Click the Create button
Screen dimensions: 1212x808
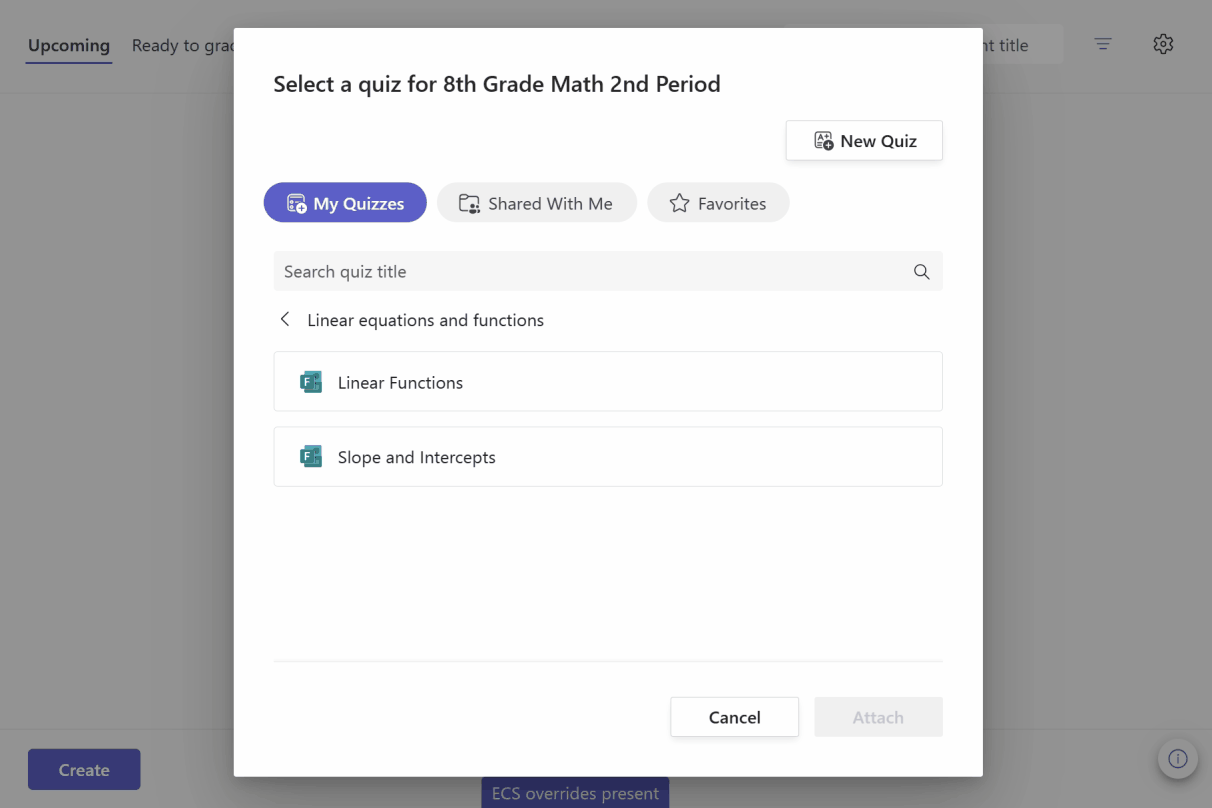(x=83, y=769)
